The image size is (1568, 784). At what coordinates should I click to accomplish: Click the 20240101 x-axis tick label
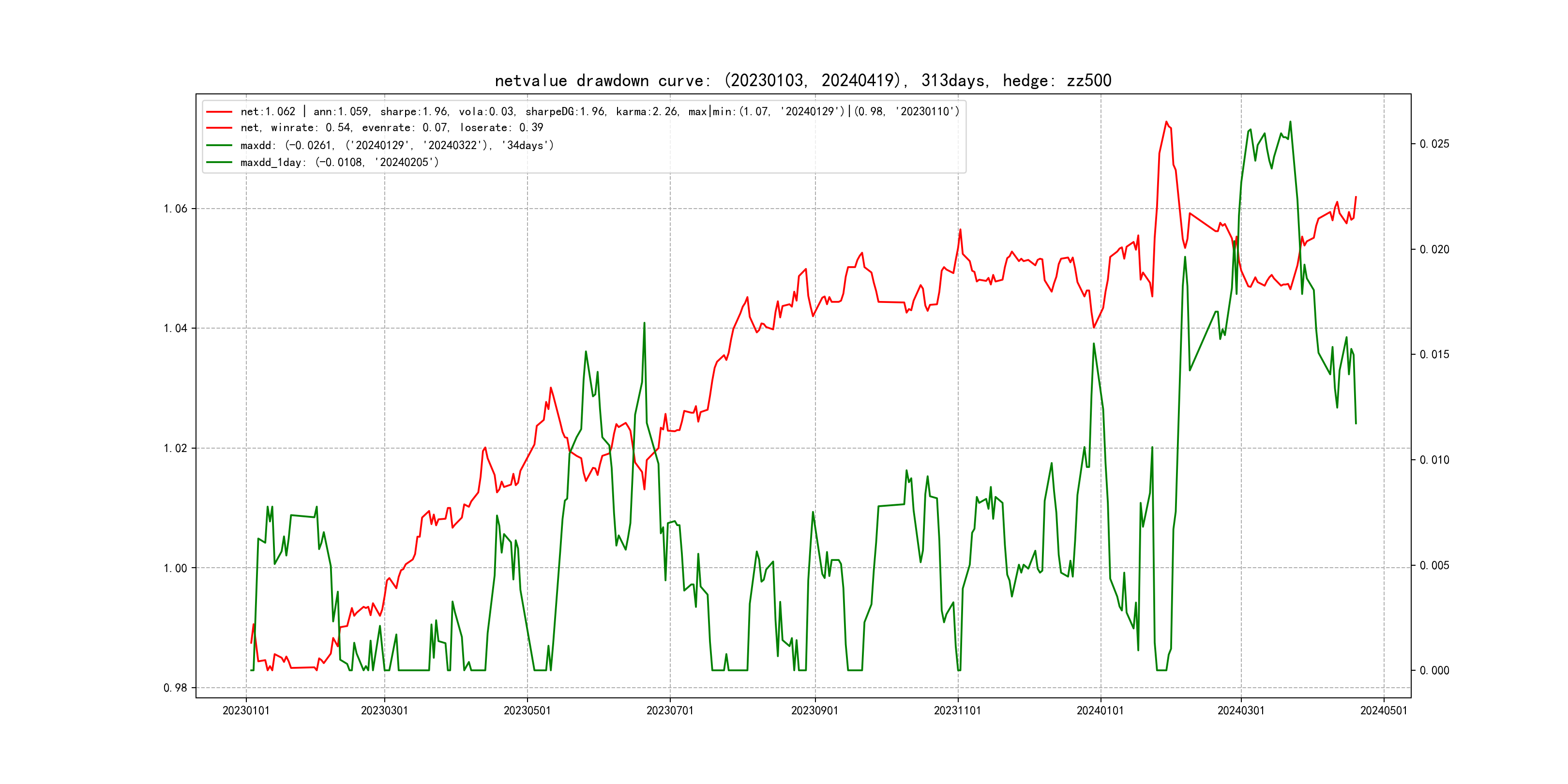(x=1100, y=711)
